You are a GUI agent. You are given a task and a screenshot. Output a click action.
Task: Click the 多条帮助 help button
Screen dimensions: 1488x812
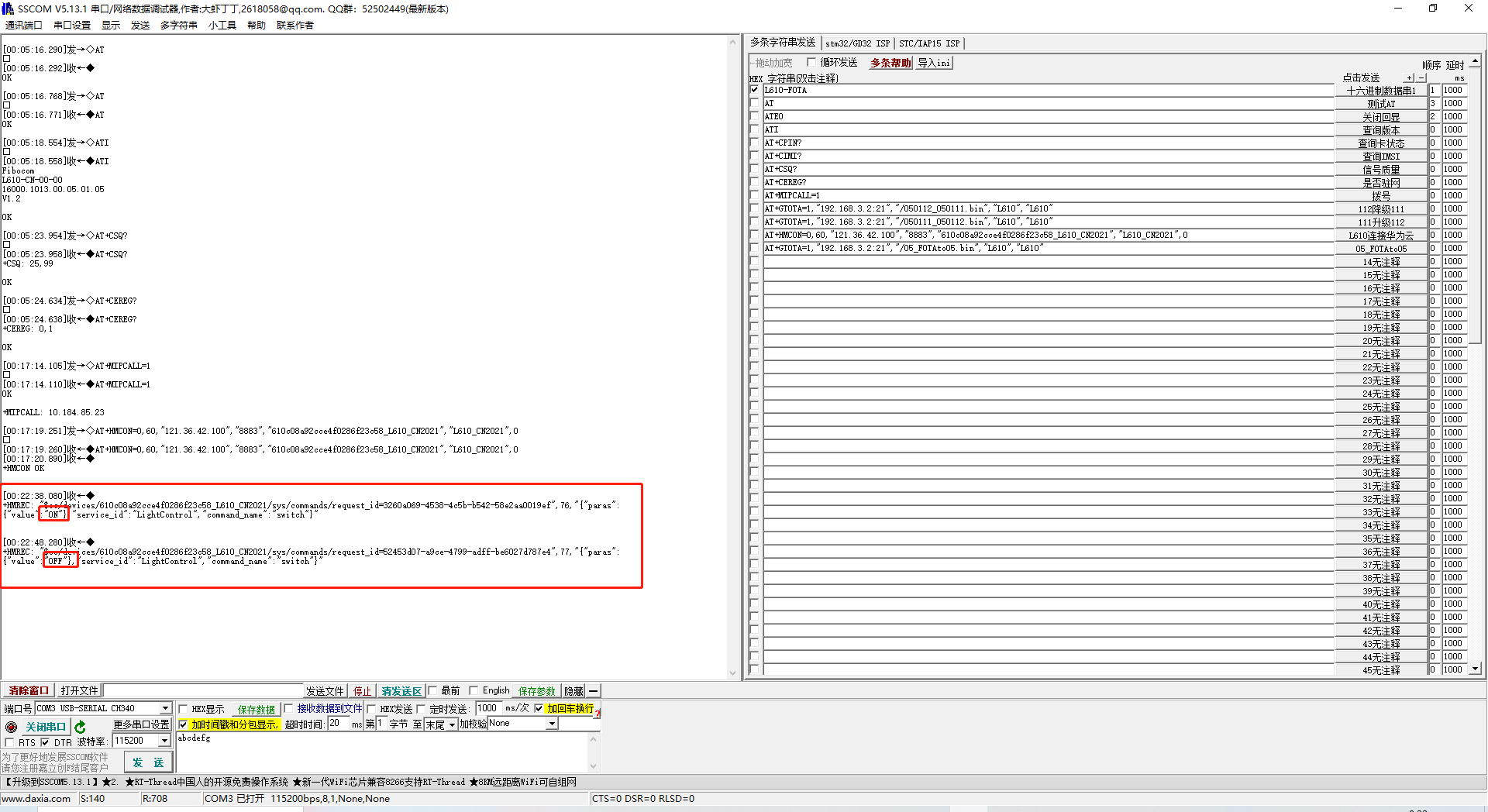(x=890, y=63)
